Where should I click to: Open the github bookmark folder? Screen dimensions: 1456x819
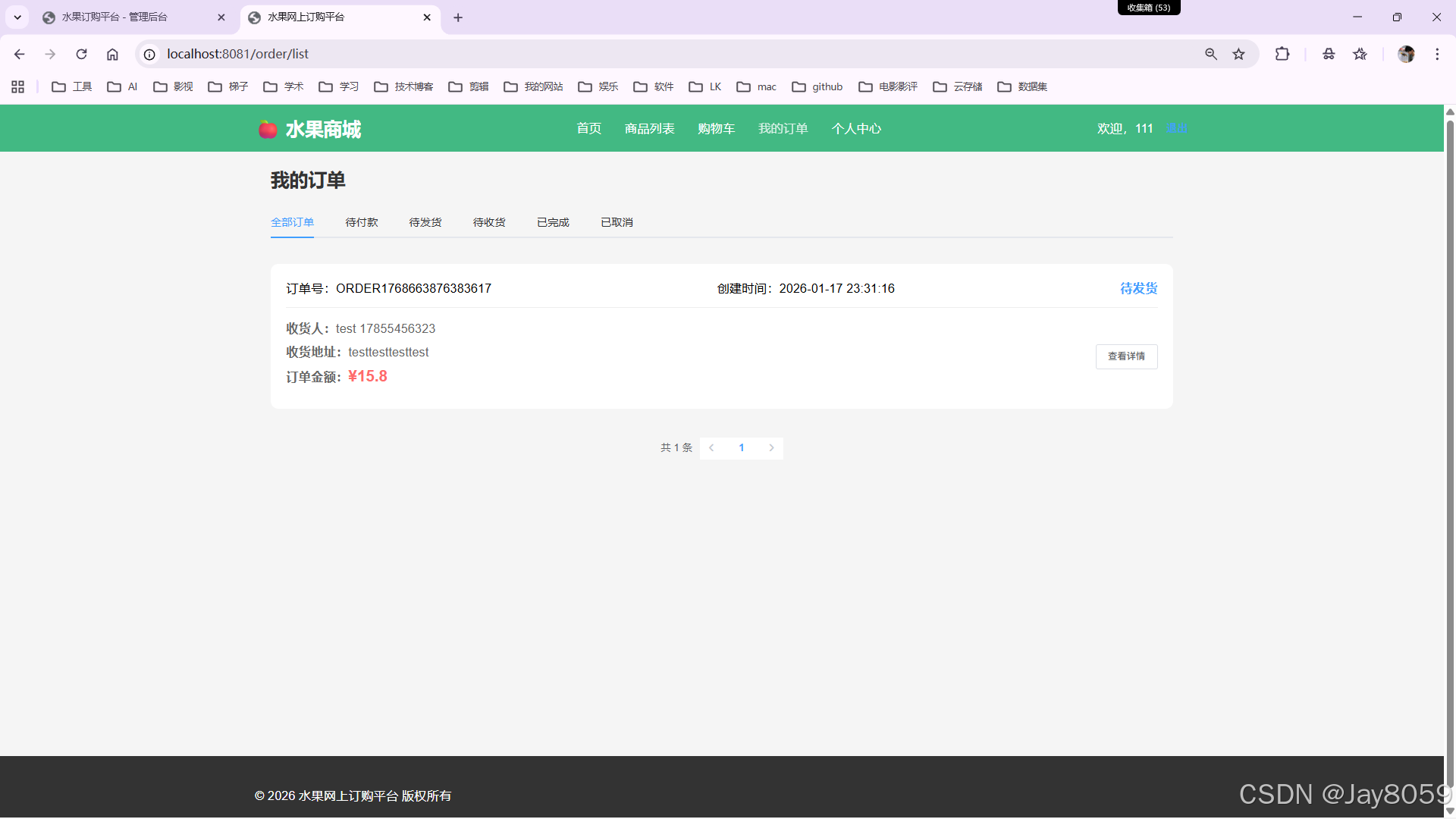[x=817, y=86]
